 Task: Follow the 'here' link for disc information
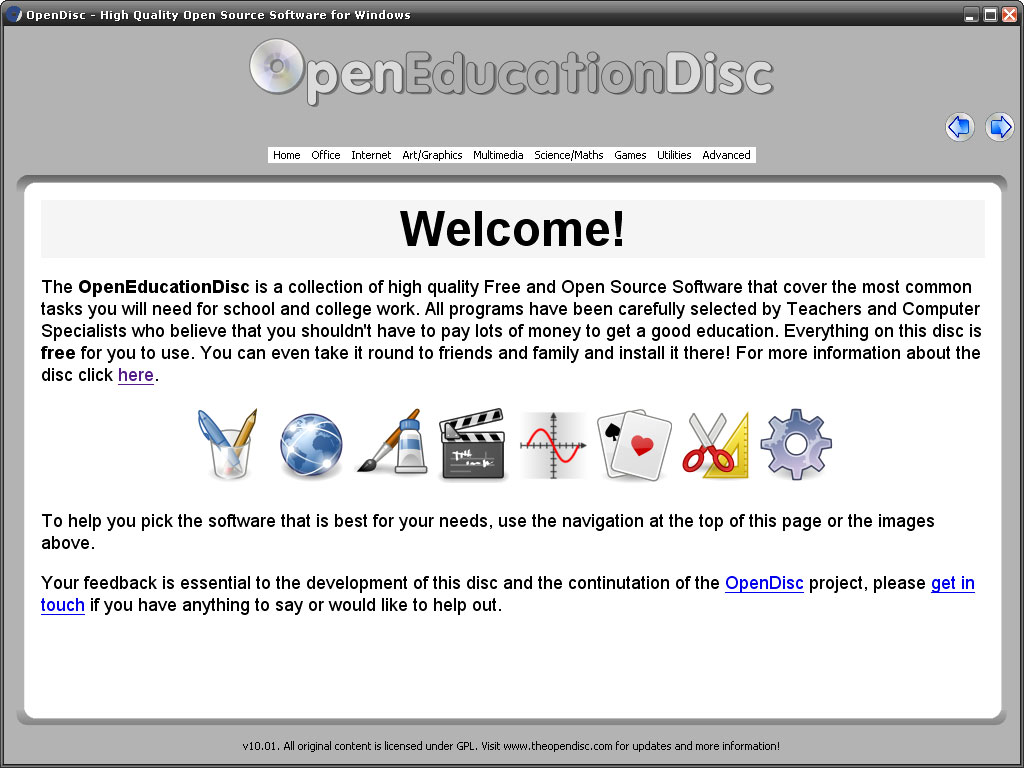click(136, 376)
